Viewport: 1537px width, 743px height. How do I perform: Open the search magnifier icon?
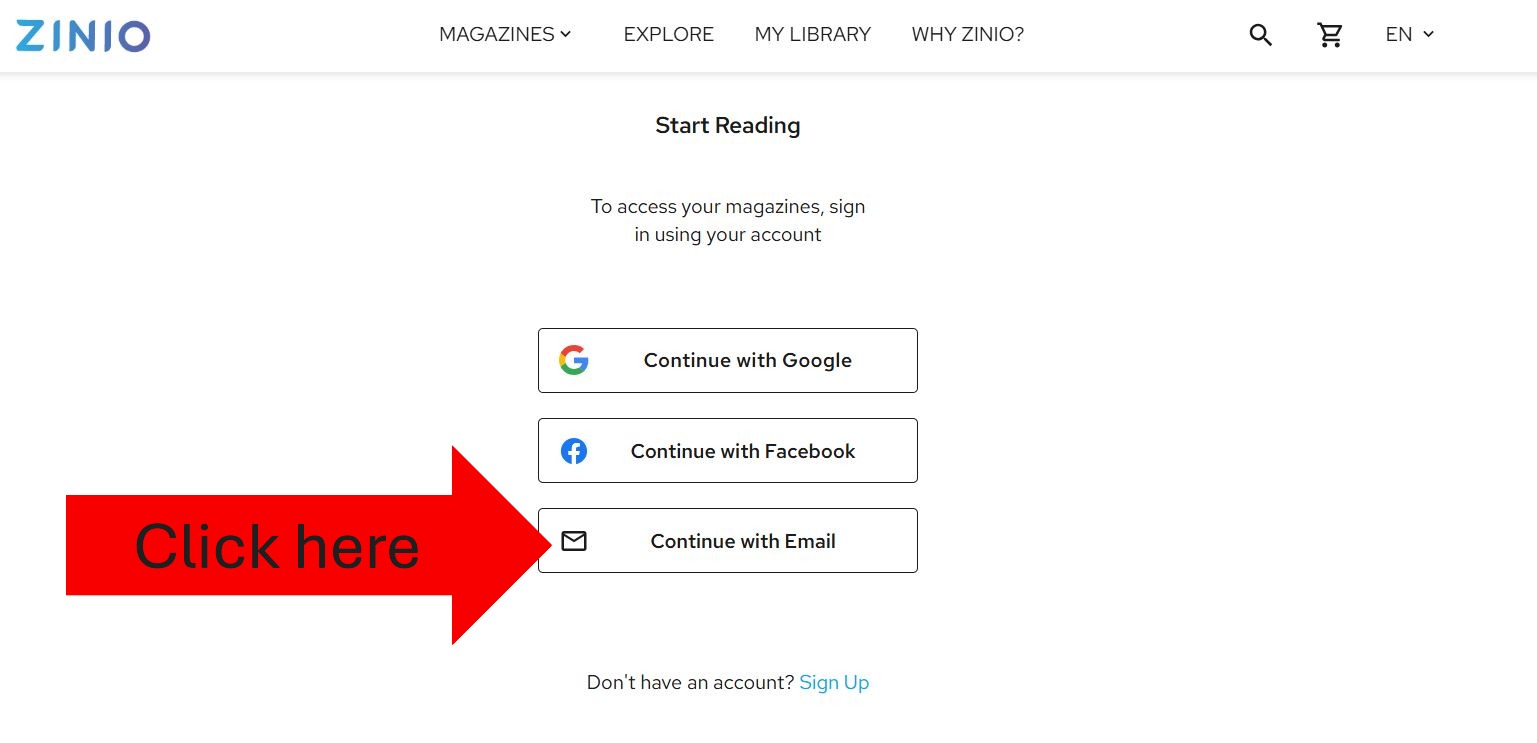1260,35
